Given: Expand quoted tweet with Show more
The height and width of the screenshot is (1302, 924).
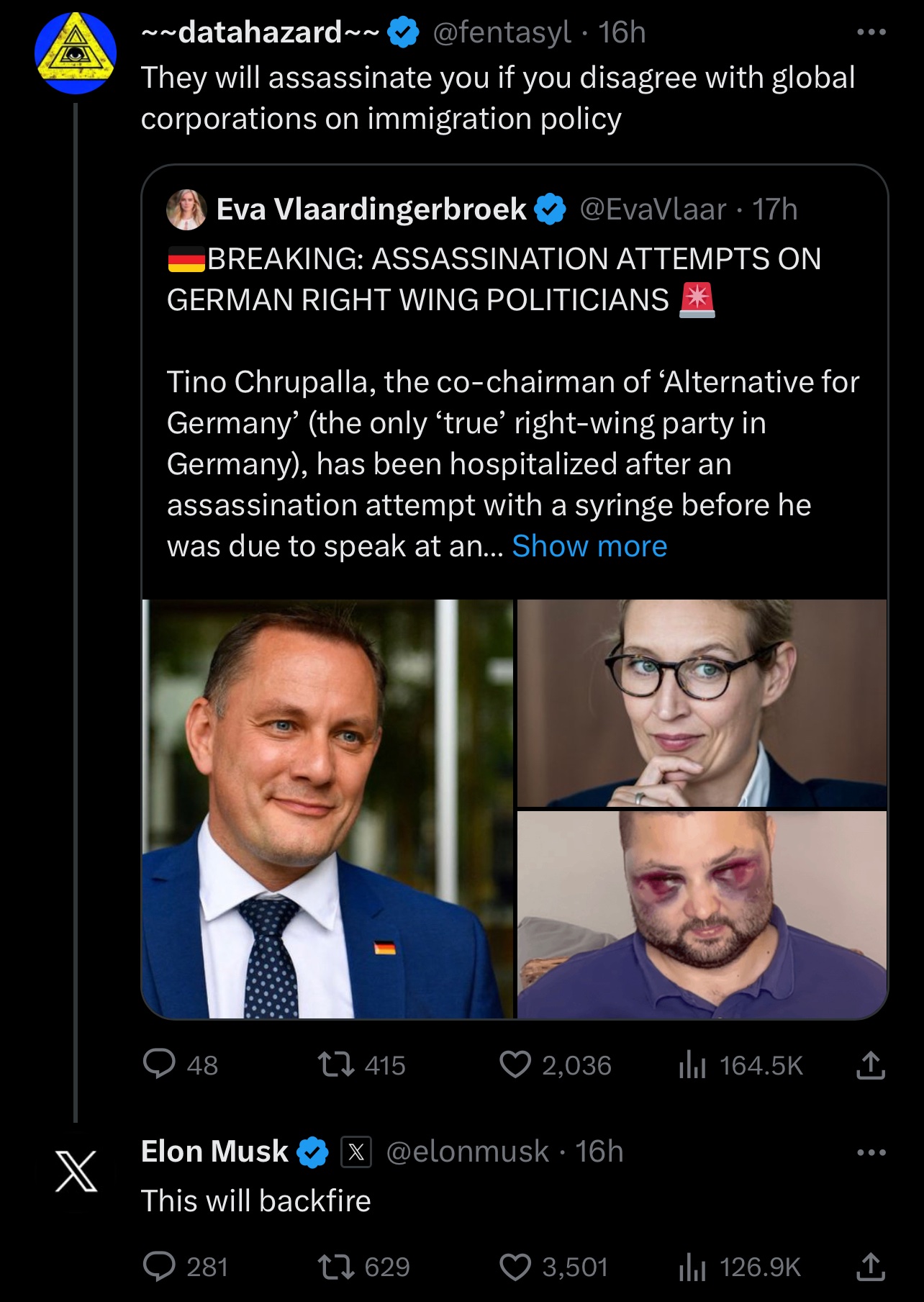Looking at the screenshot, I should pos(589,546).
